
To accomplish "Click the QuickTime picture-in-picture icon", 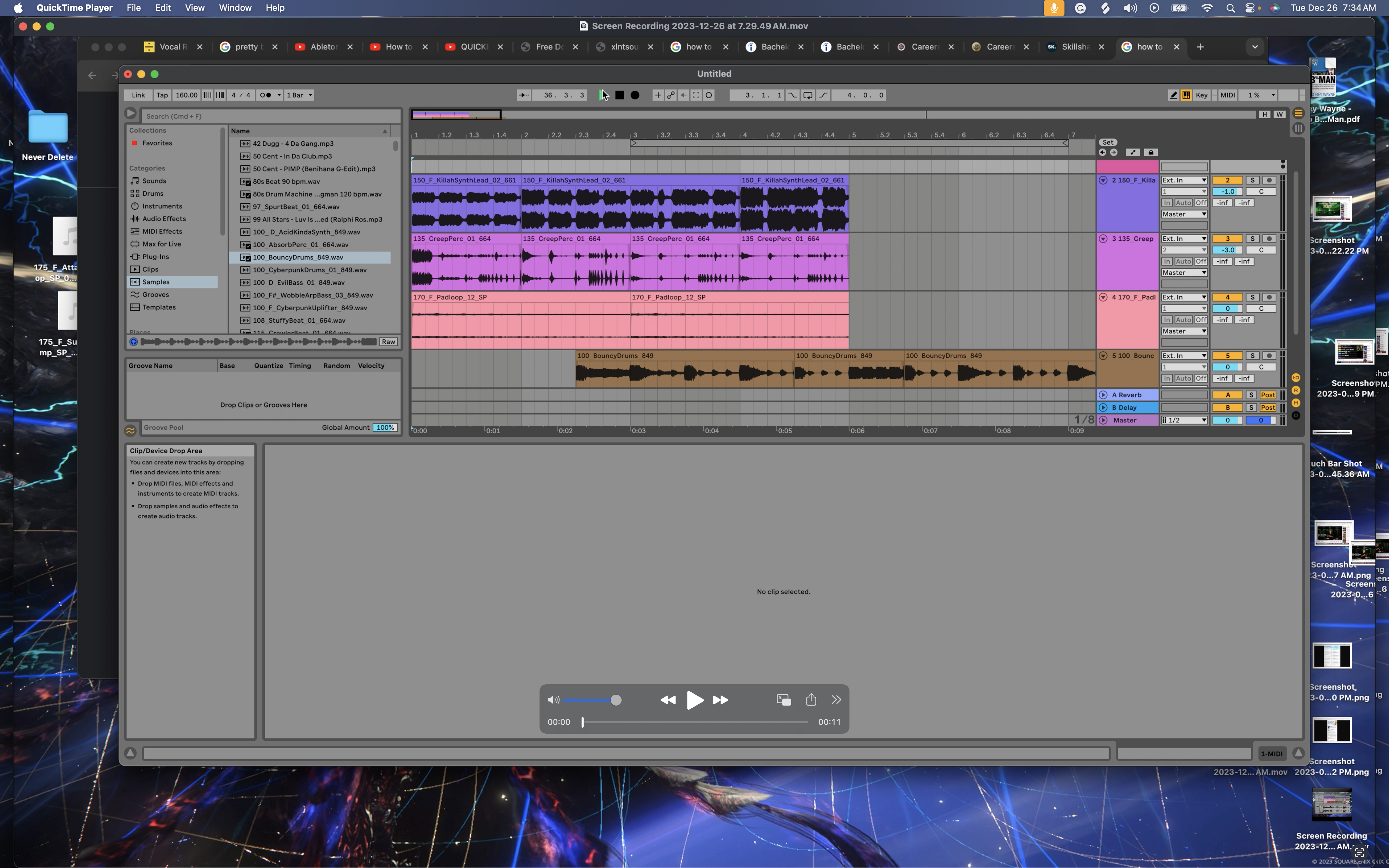I will pos(783,700).
